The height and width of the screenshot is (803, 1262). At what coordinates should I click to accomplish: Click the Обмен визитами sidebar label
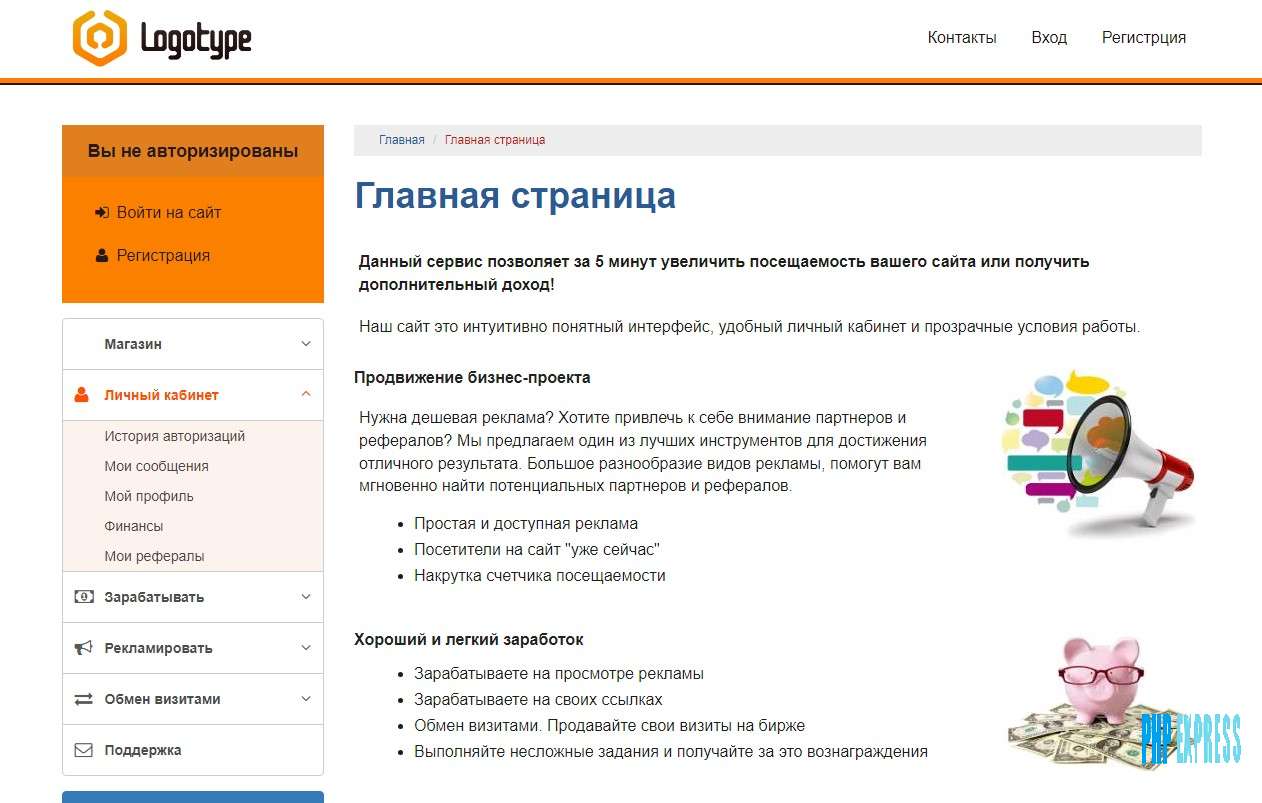click(x=162, y=699)
